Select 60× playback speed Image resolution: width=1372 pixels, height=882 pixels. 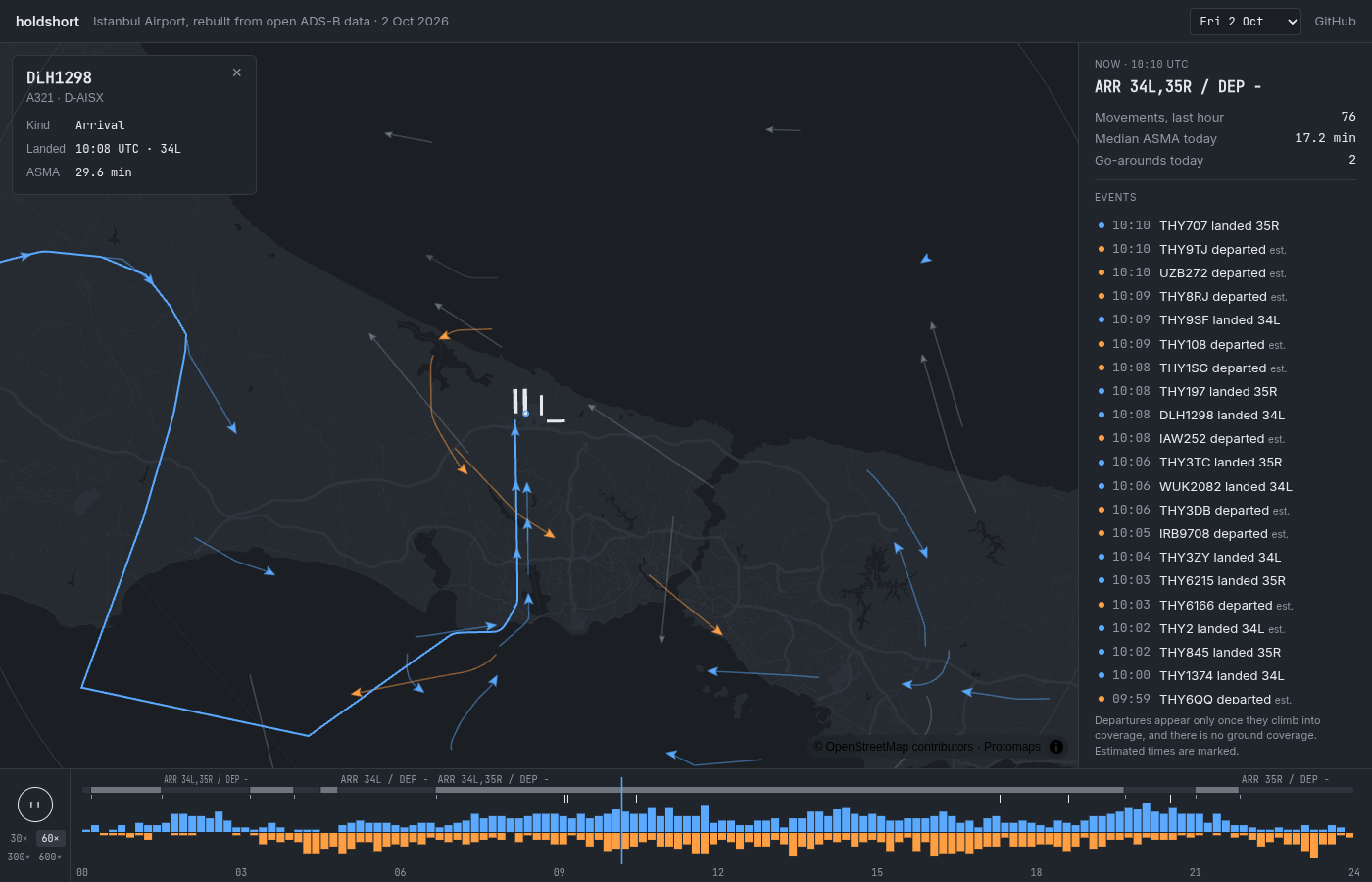(x=51, y=839)
